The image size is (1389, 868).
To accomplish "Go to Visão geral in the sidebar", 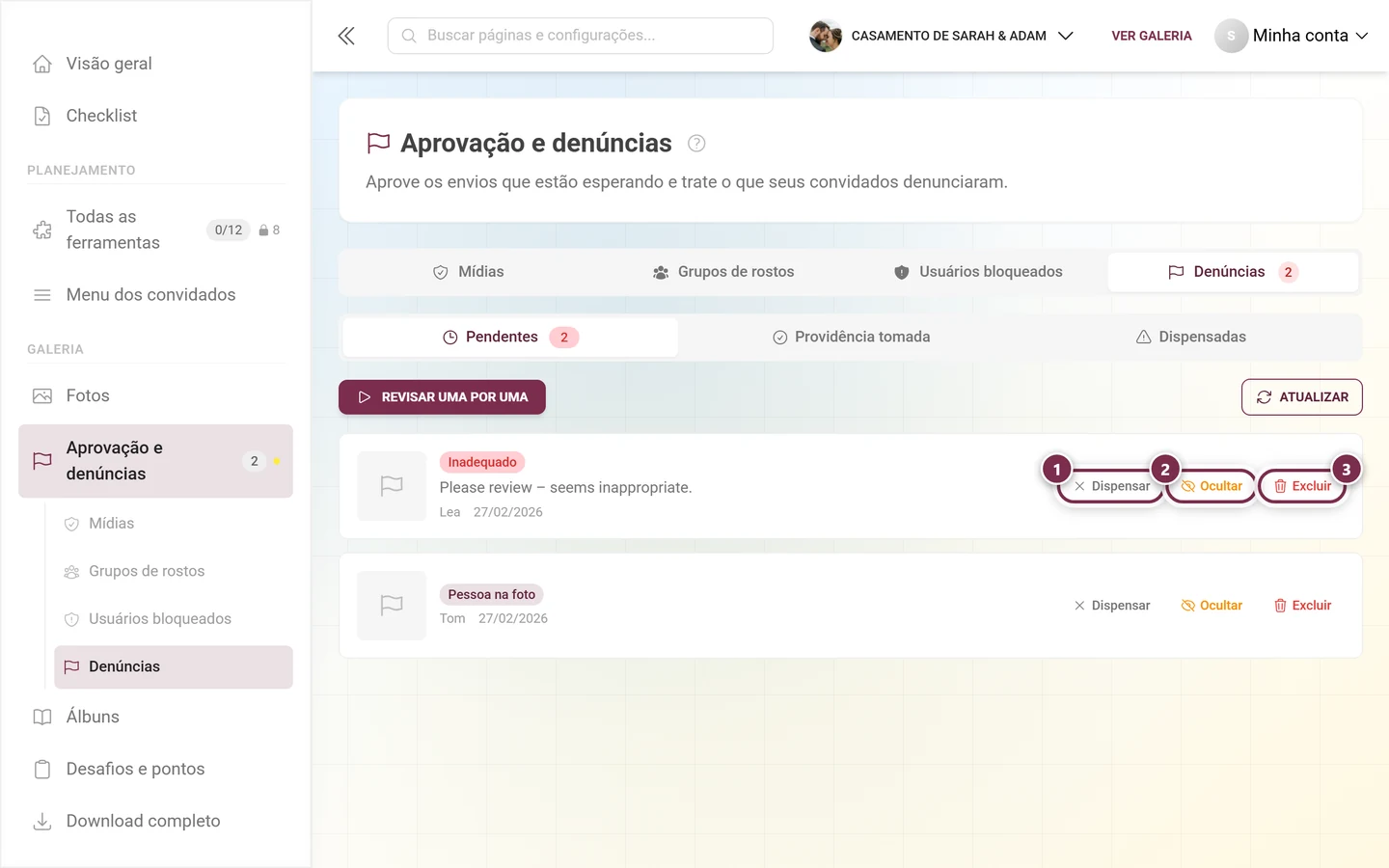I will tap(155, 64).
